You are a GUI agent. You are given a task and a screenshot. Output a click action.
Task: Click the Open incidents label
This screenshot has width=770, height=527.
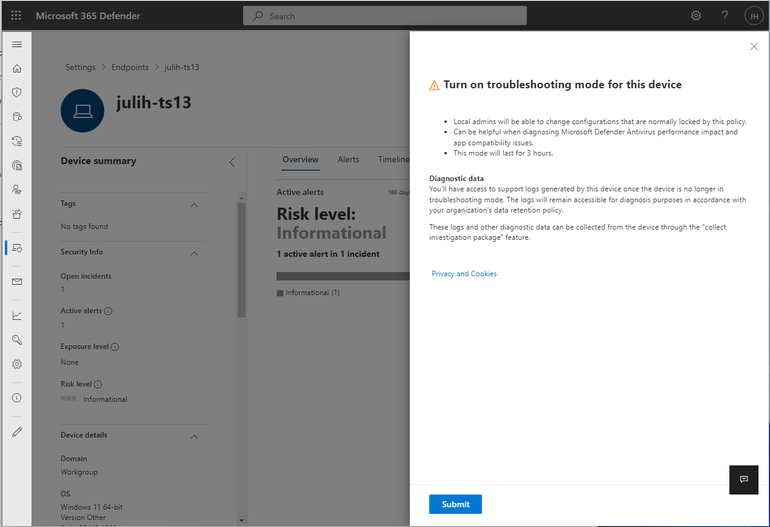(86, 276)
